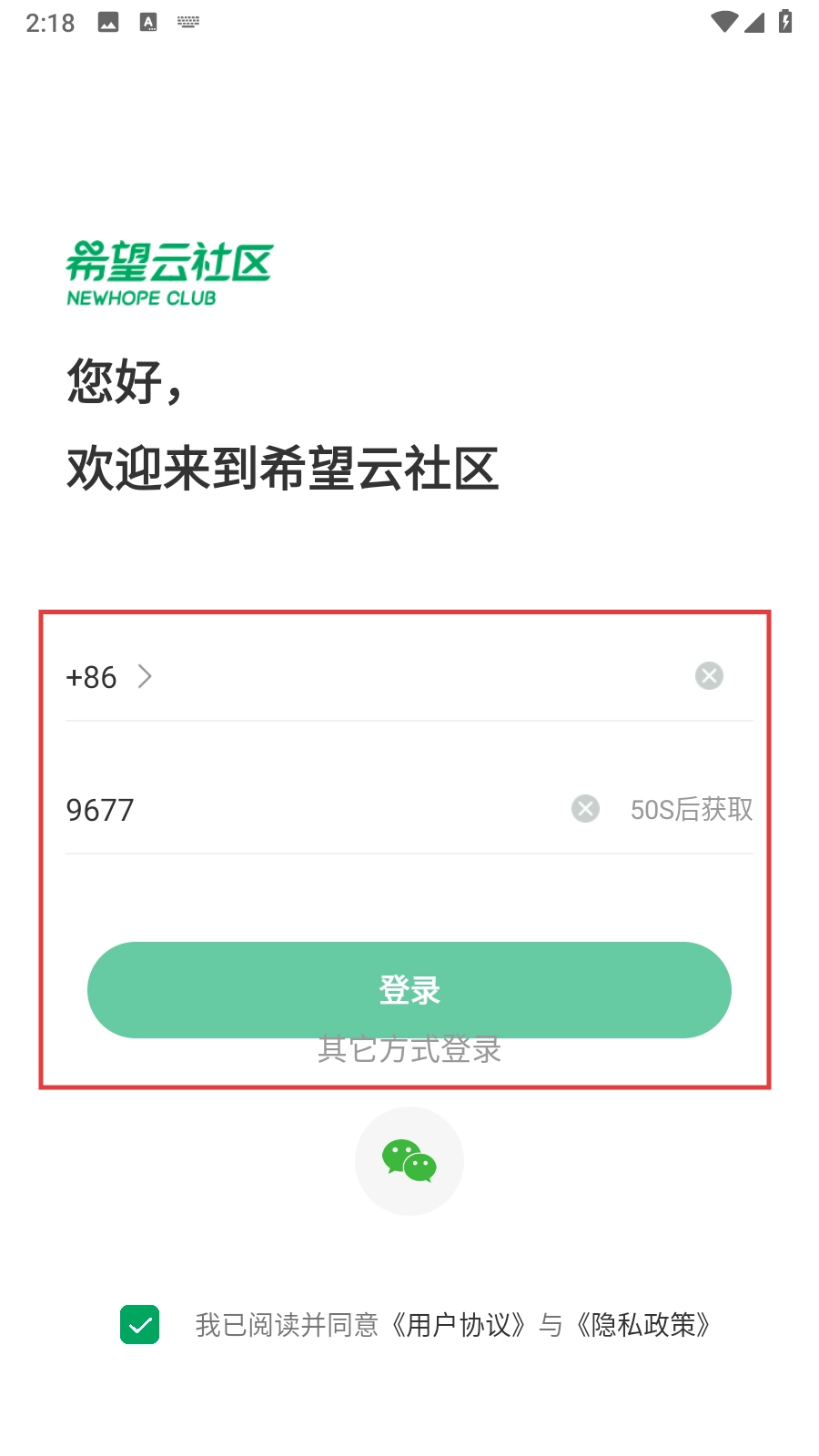Tap the green 登录 button
The height and width of the screenshot is (1456, 819).
[x=409, y=990]
